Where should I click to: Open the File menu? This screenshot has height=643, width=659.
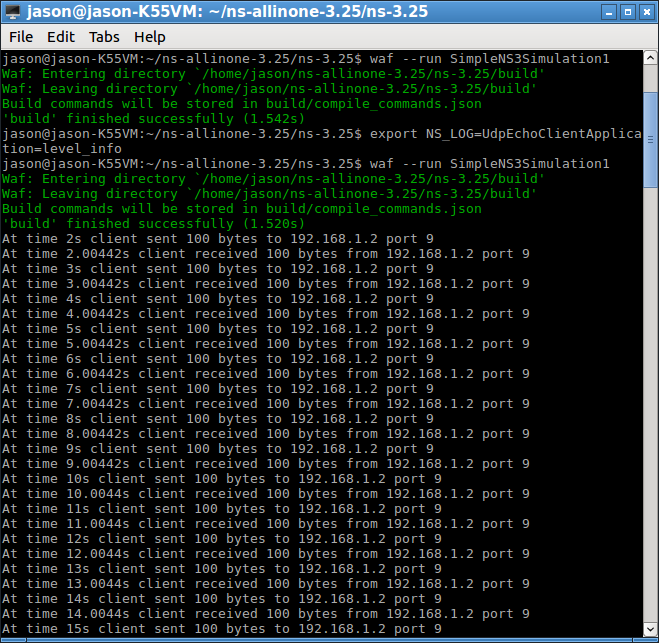[21, 37]
